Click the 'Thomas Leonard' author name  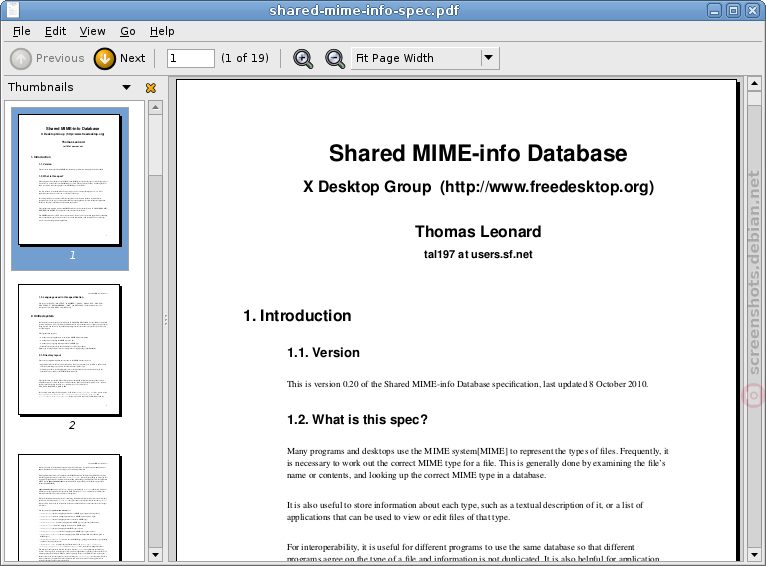(x=478, y=231)
